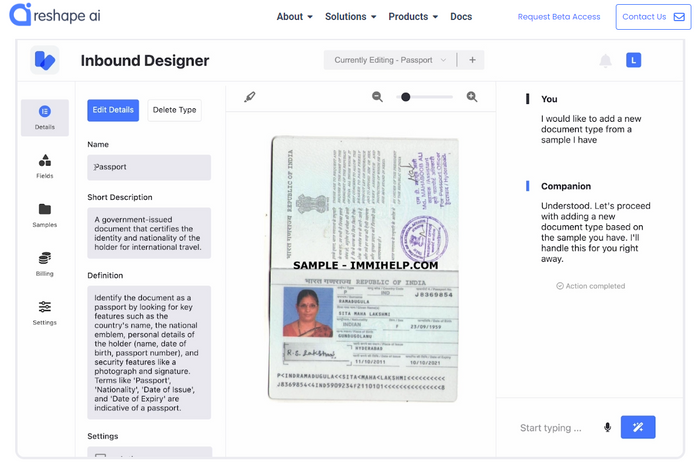
Task: Click the zoom in magnifier
Action: click(472, 96)
